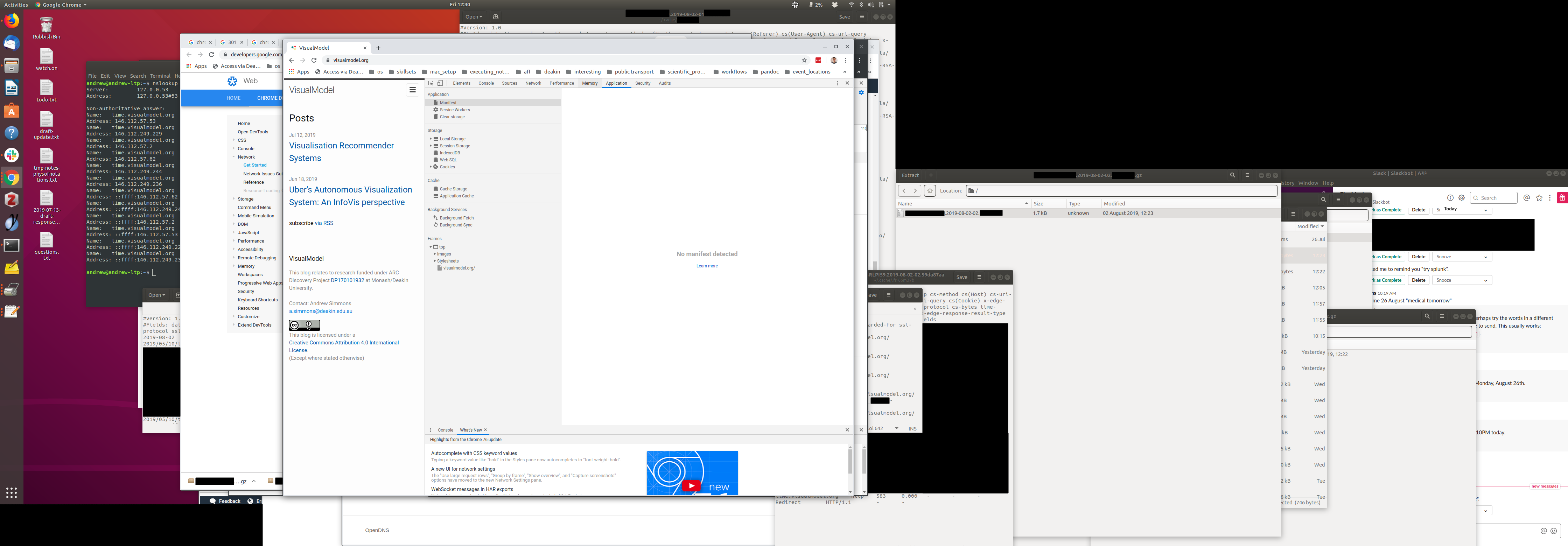
Task: Click the DevTools inspect element picker icon
Action: point(430,83)
